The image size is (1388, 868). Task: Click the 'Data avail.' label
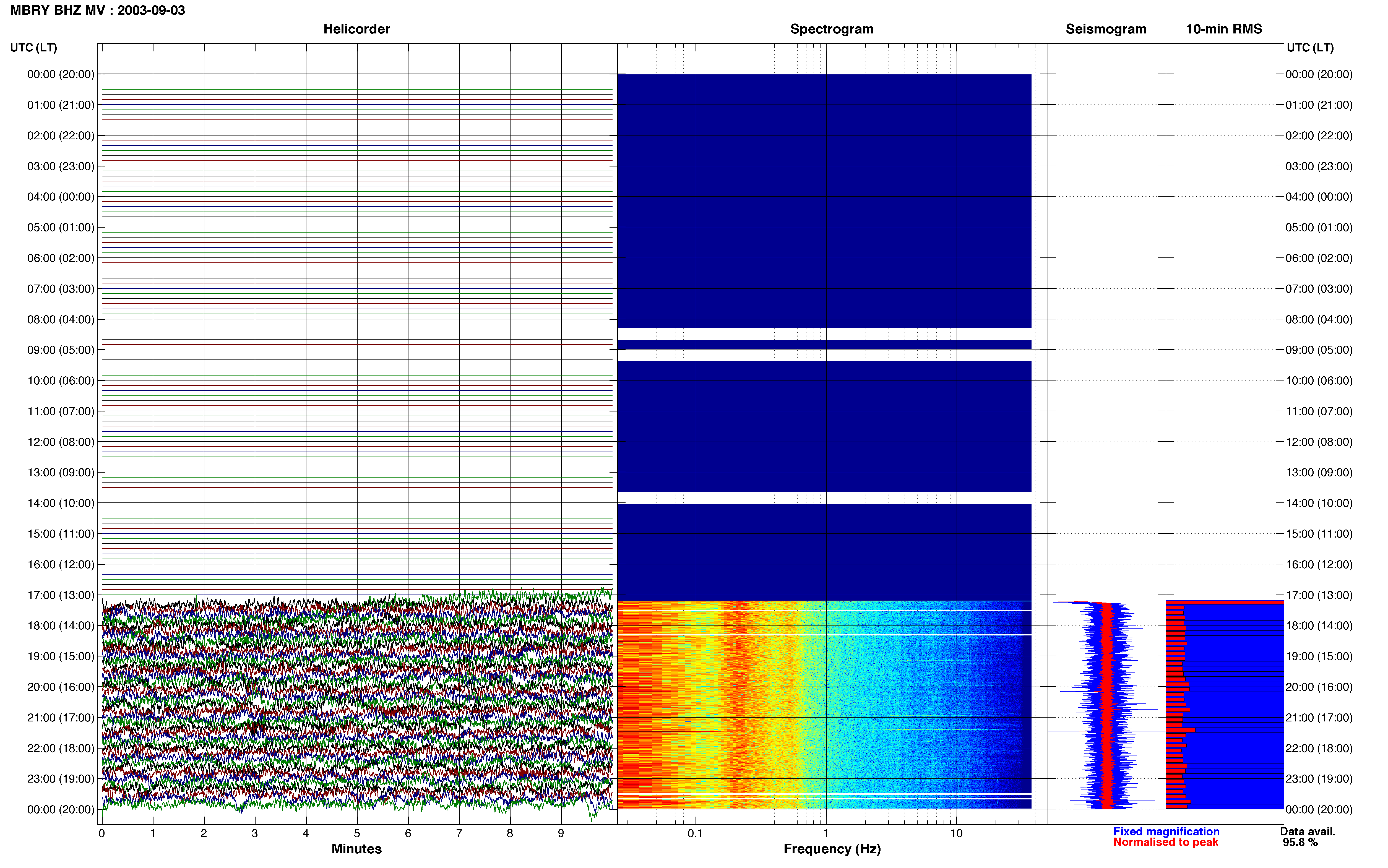point(1308,831)
